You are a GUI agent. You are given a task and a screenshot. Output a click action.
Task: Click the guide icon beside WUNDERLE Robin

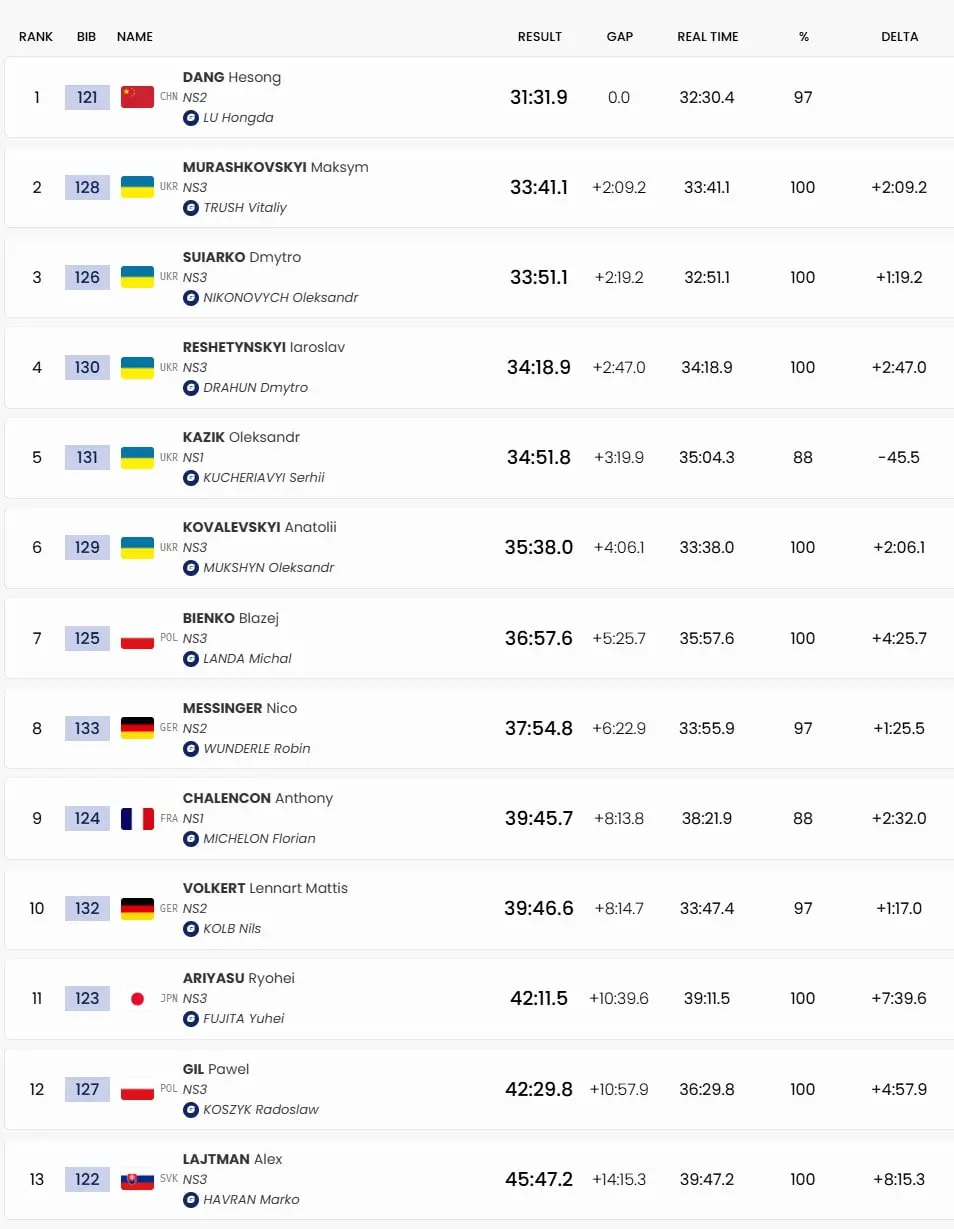(190, 748)
